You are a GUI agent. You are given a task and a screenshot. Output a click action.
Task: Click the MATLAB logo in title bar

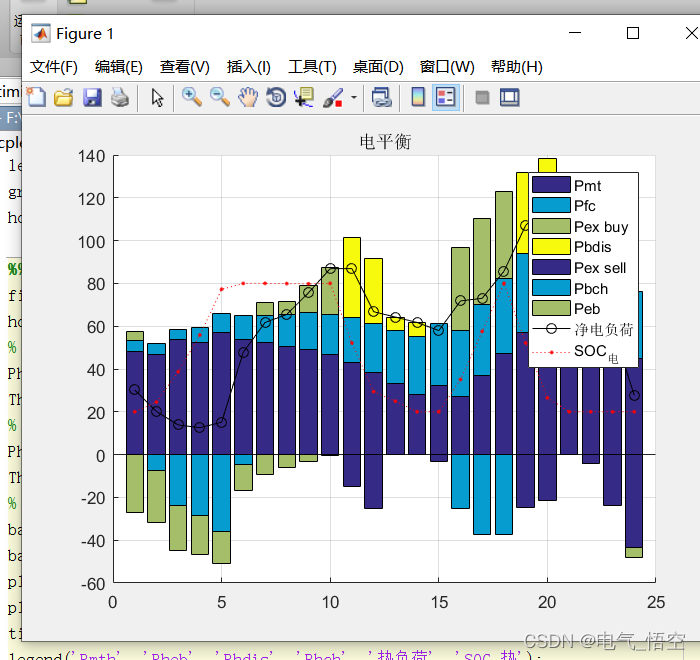coord(41,33)
